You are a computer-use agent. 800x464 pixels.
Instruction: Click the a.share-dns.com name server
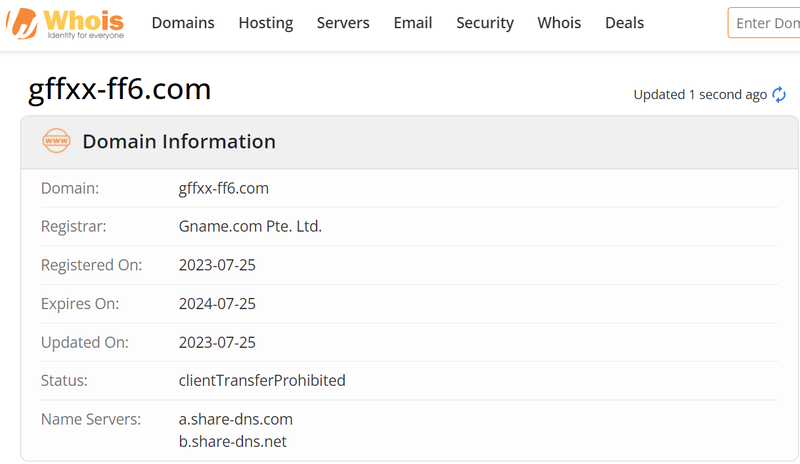tap(236, 419)
